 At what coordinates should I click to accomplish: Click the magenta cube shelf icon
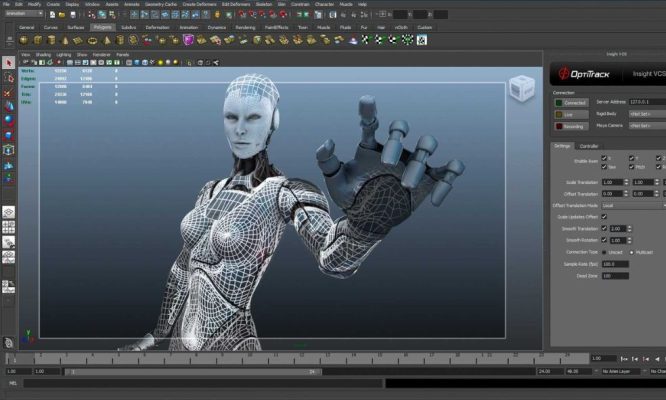pos(188,40)
